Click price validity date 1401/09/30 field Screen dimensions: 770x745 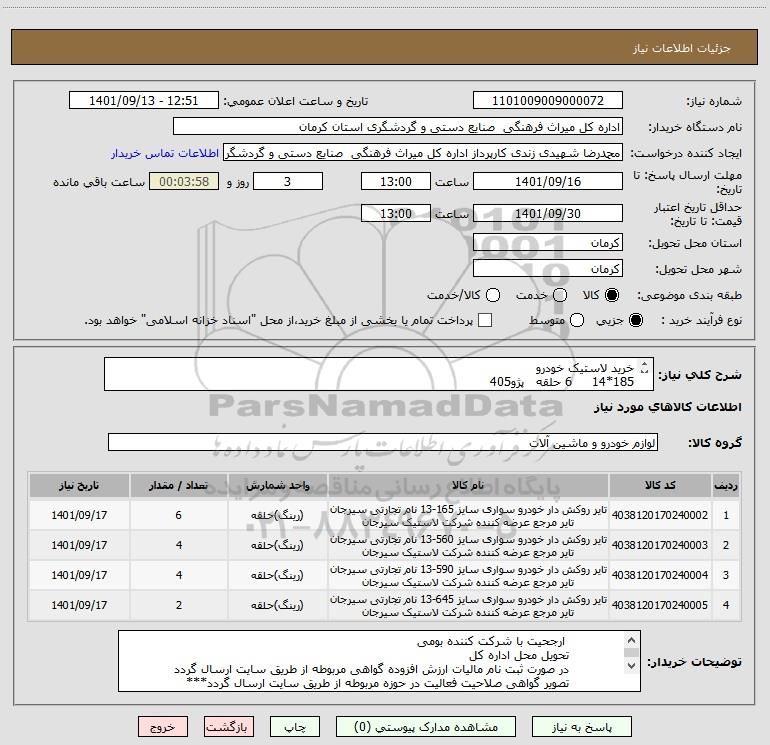tap(548, 214)
